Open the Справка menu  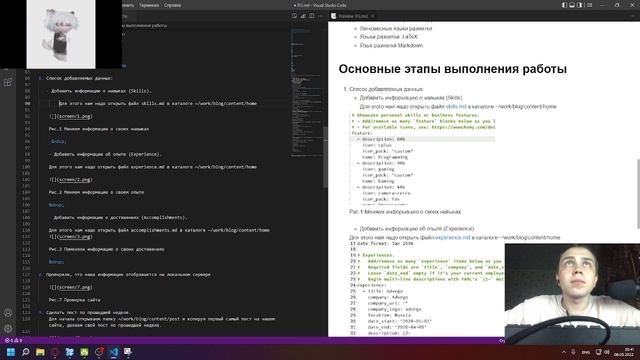(x=172, y=5)
